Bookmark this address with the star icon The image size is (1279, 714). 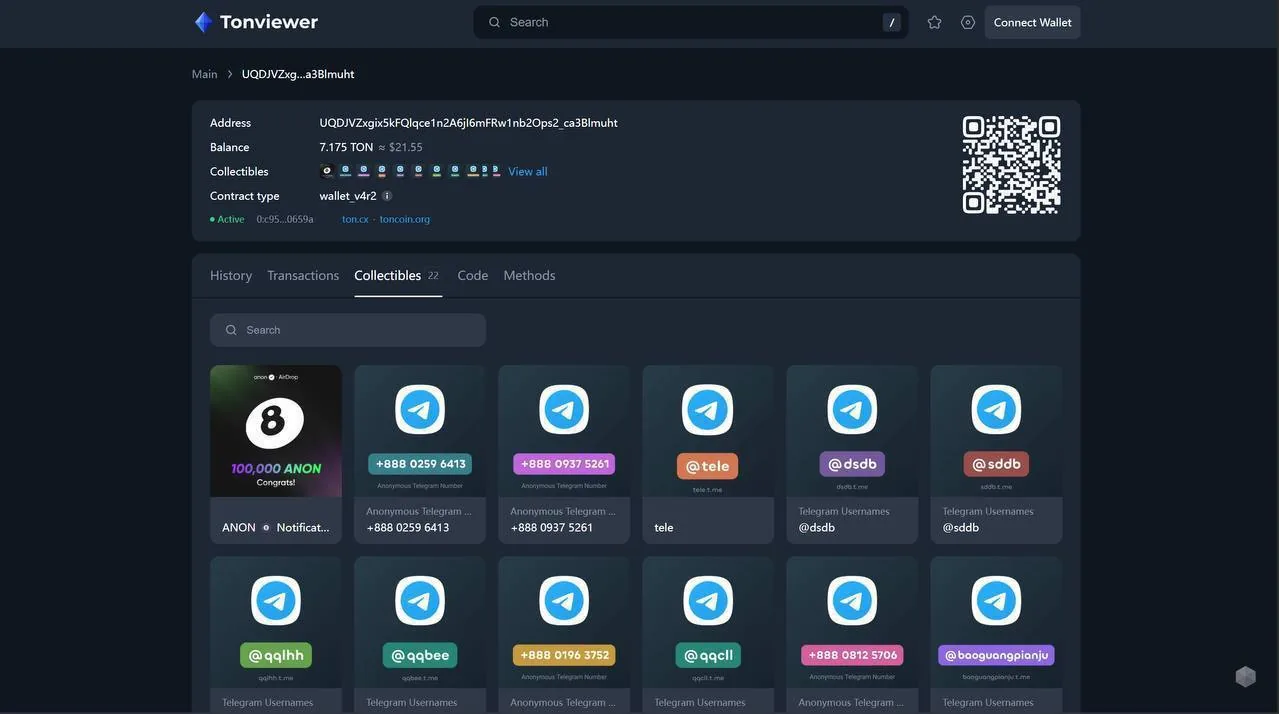click(934, 22)
